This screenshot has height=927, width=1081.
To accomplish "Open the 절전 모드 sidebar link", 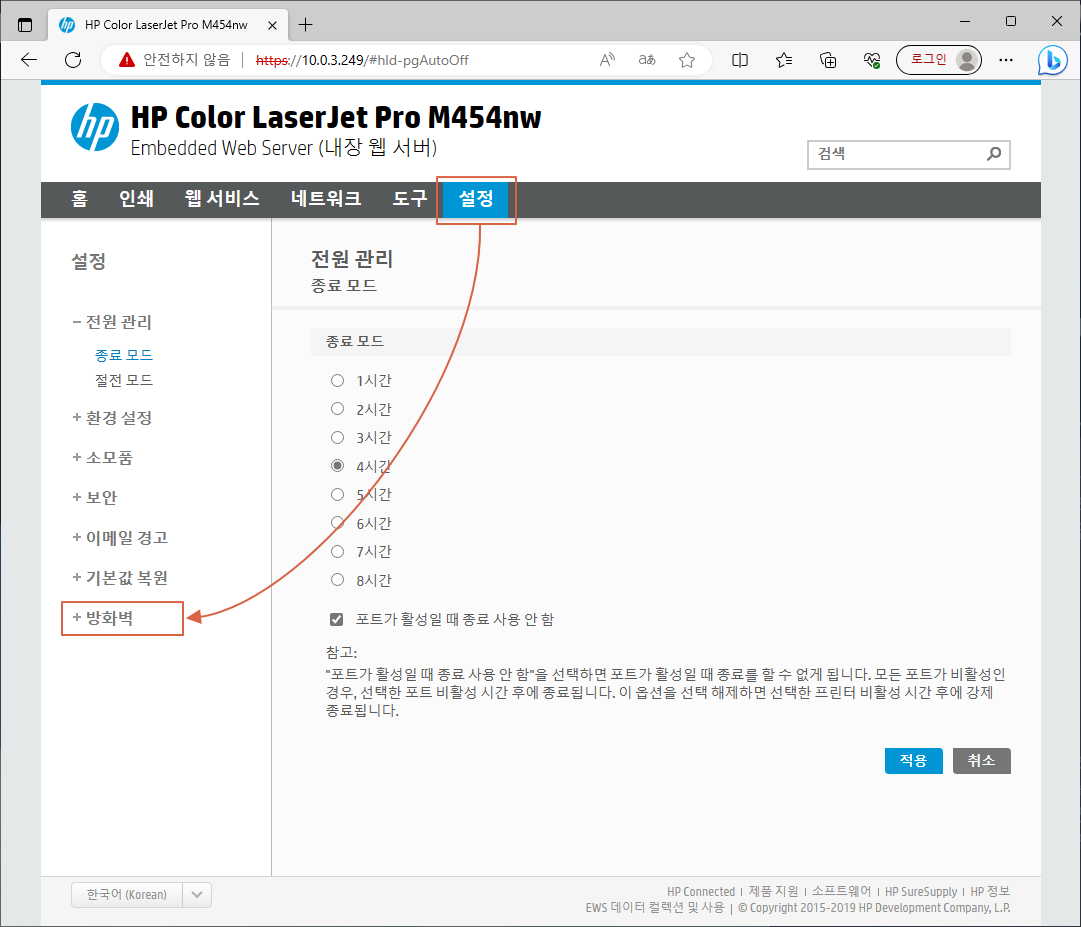I will (x=124, y=380).
